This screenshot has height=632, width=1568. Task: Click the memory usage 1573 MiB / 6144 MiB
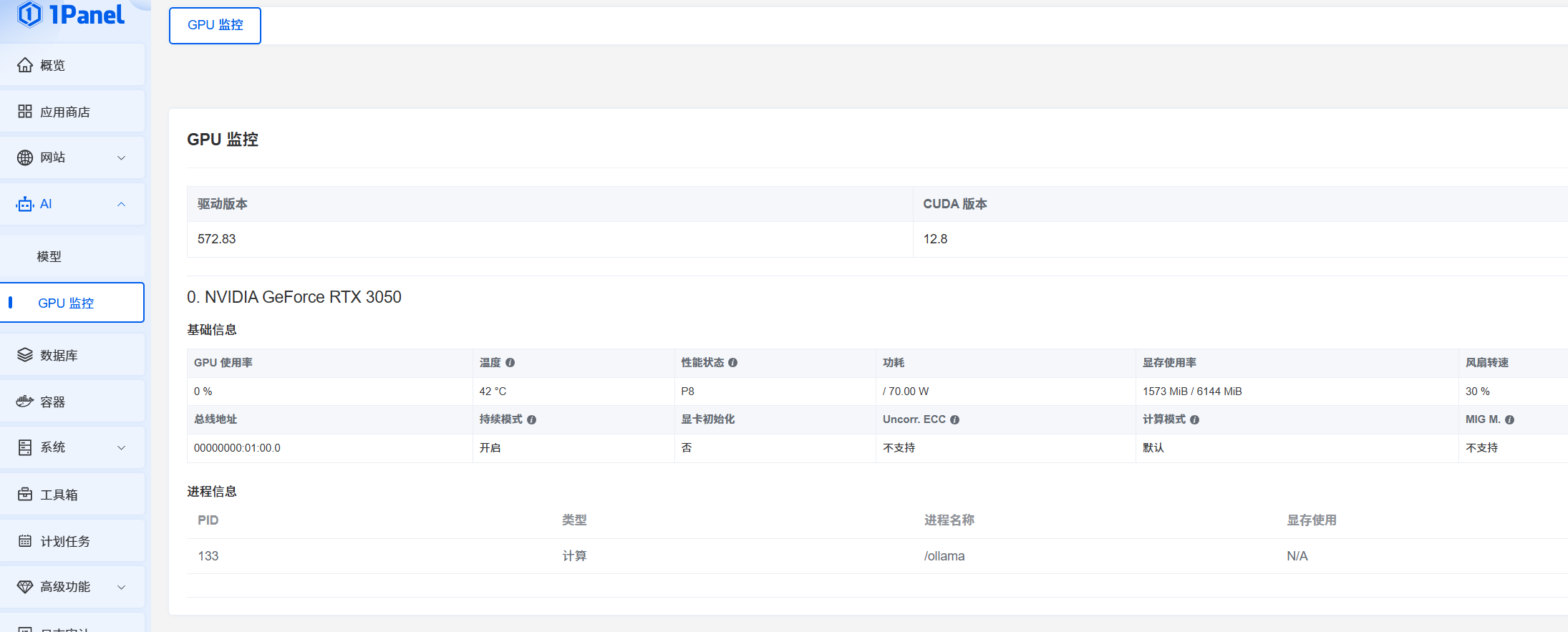tap(1192, 392)
